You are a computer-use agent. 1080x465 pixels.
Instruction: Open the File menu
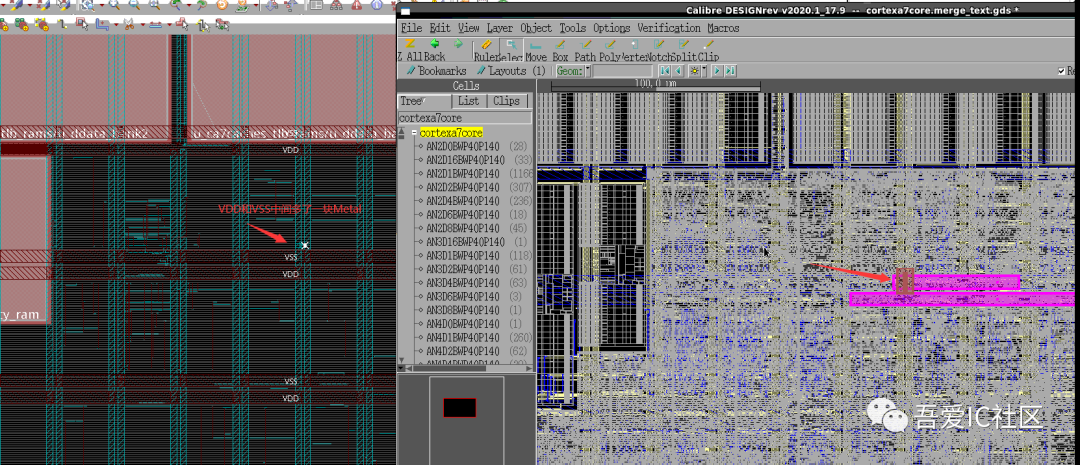411,28
